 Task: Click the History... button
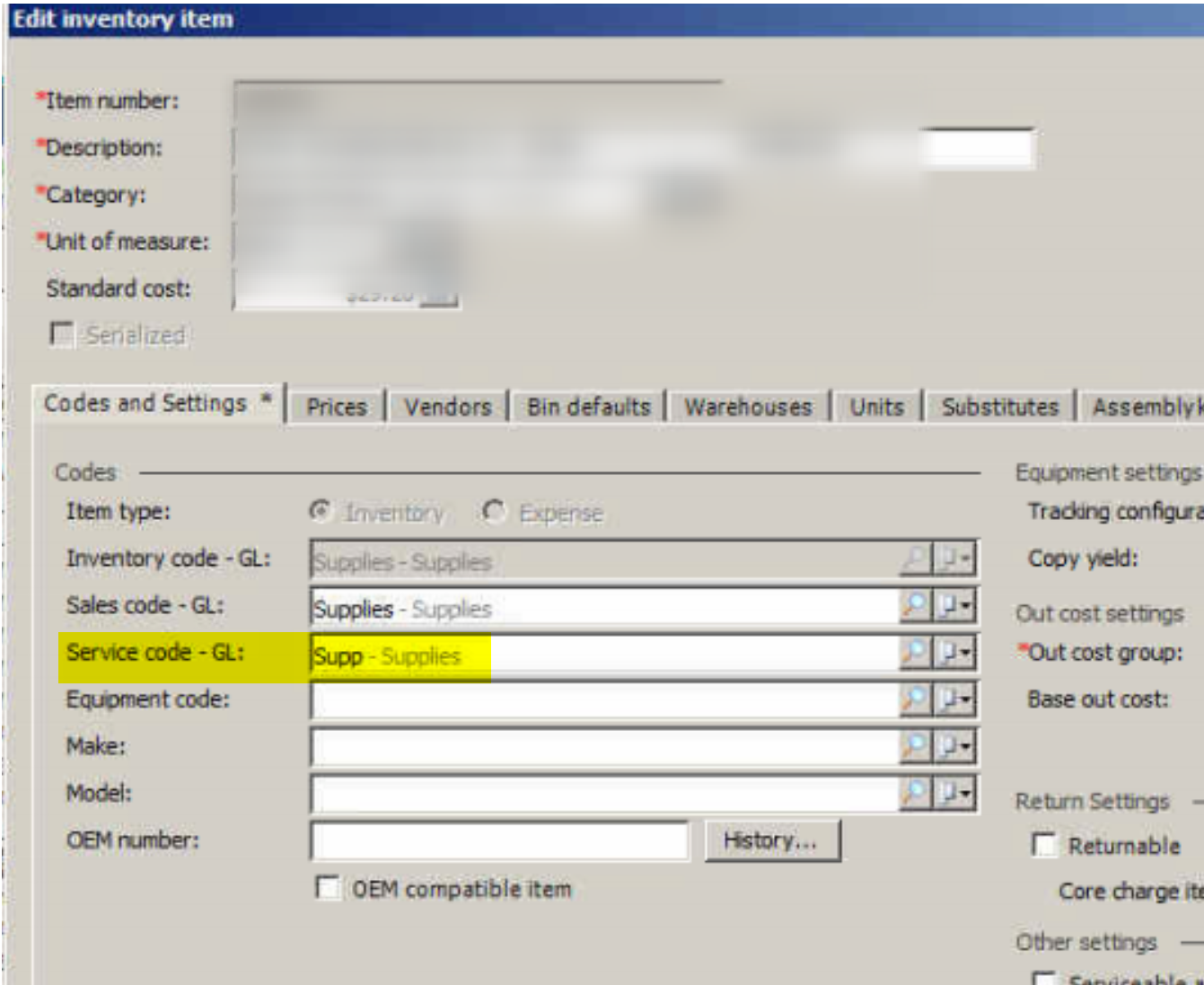click(x=771, y=840)
